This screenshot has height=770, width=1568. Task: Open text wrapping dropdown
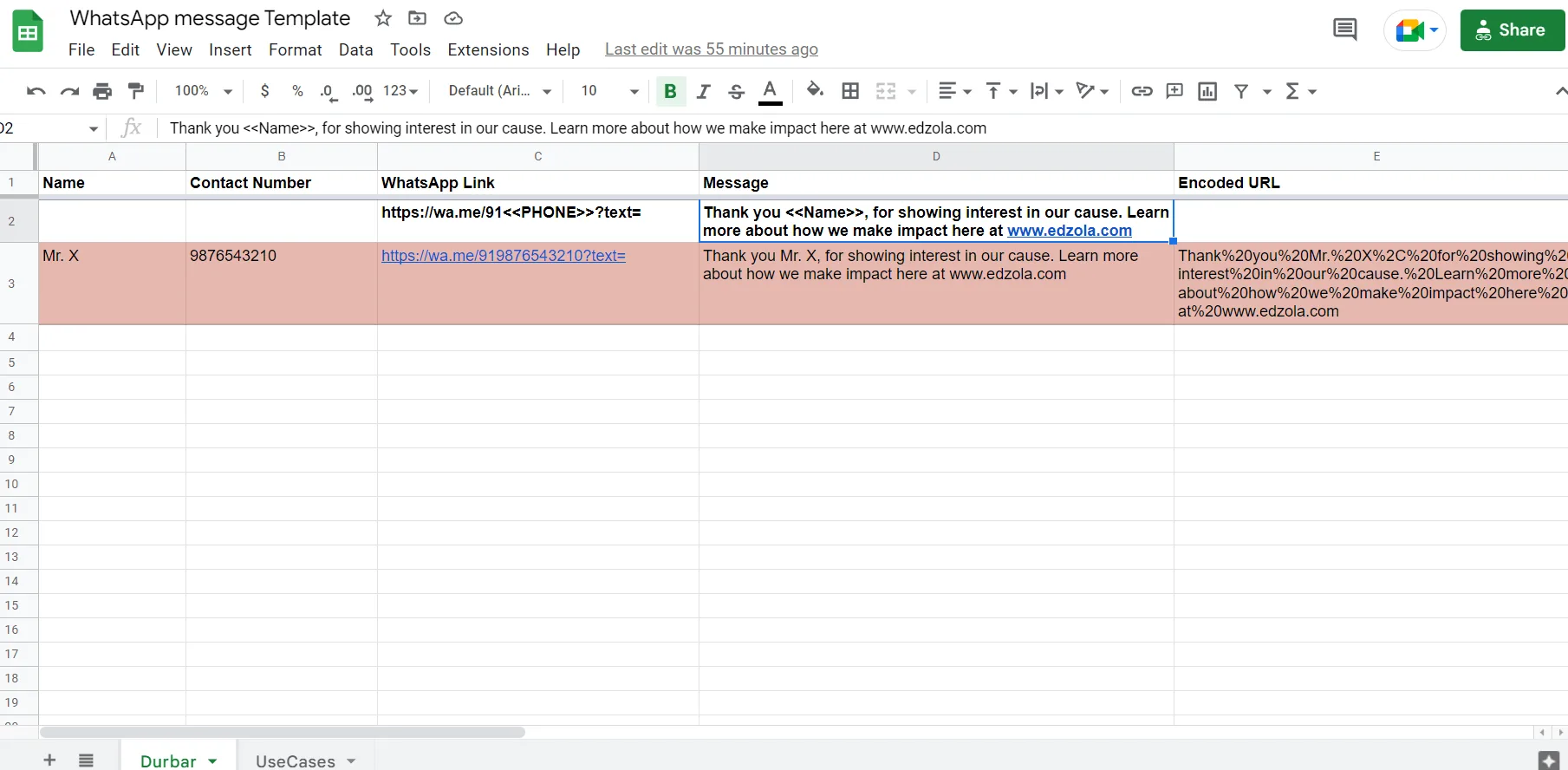1046,91
